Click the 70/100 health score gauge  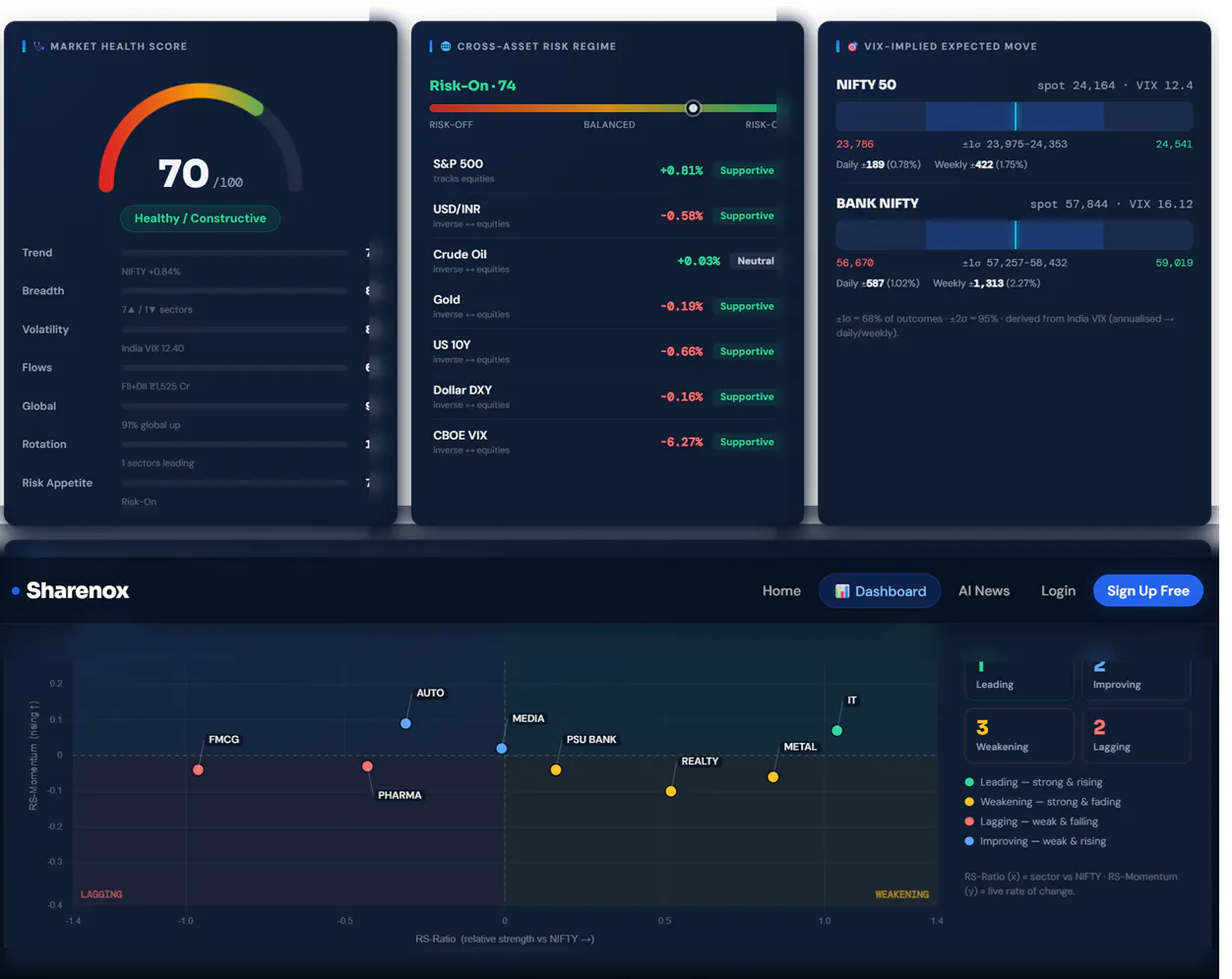click(x=200, y=140)
